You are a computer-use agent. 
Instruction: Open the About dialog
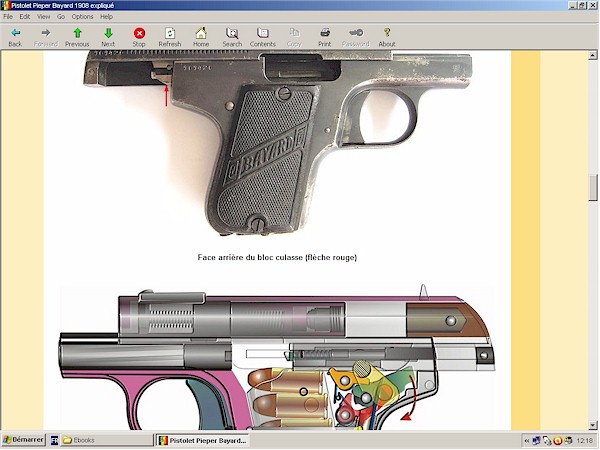(387, 37)
